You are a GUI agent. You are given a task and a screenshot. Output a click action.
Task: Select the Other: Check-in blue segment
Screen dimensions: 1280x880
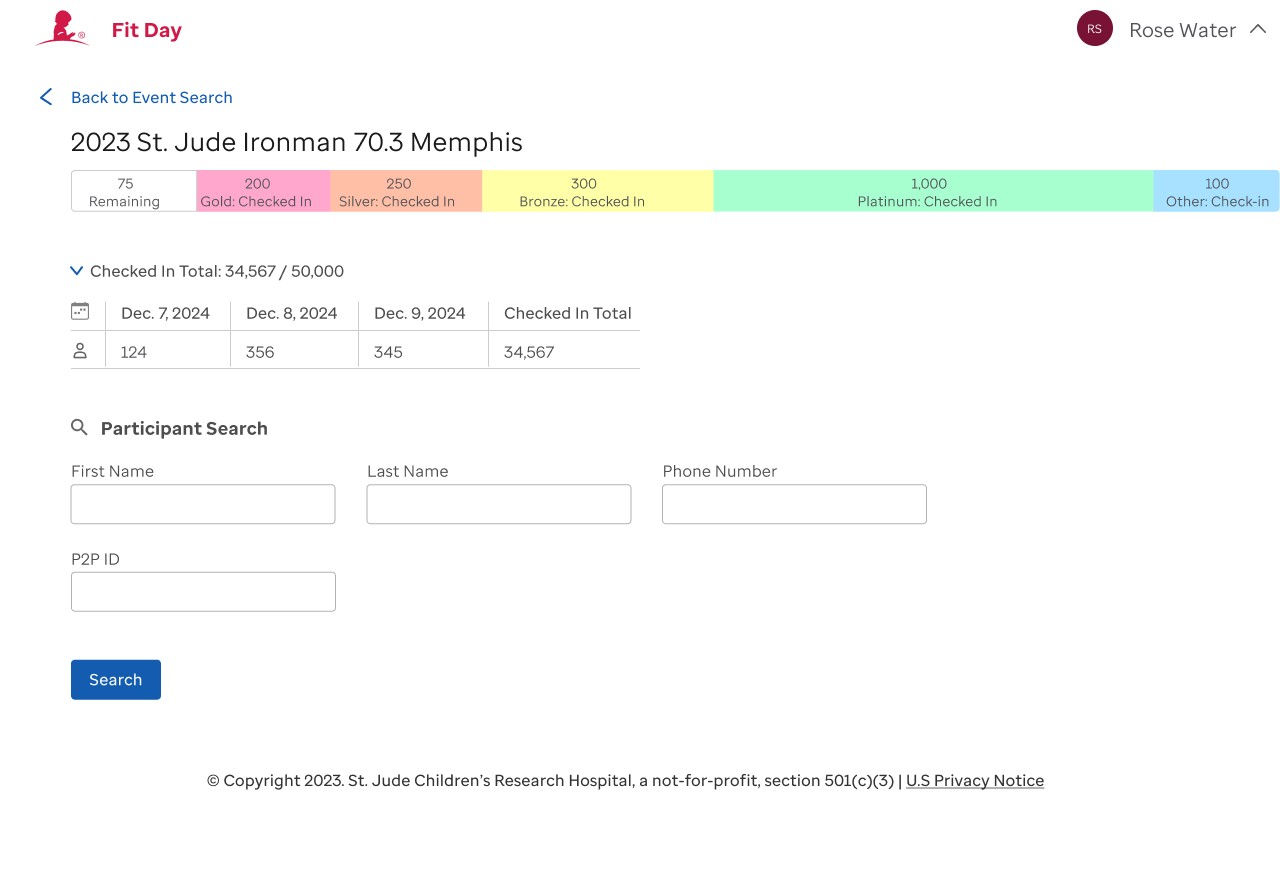pyautogui.click(x=1216, y=190)
